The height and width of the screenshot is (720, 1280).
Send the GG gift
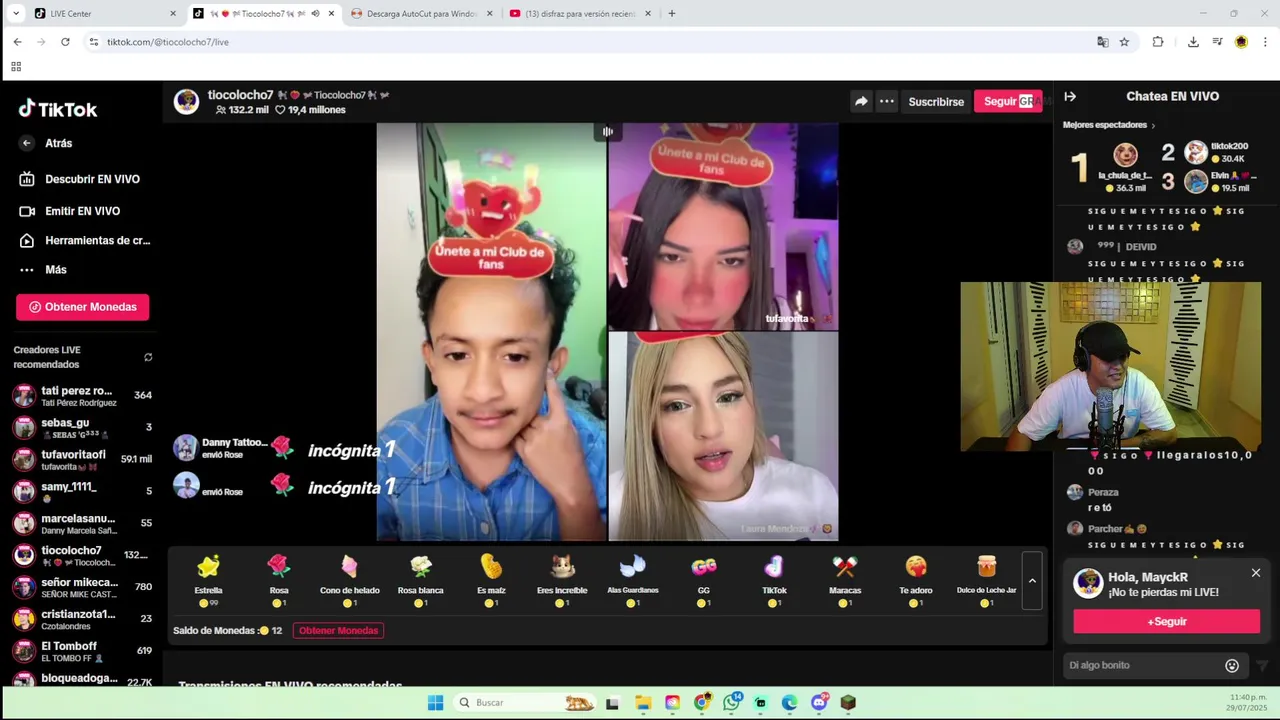click(704, 581)
